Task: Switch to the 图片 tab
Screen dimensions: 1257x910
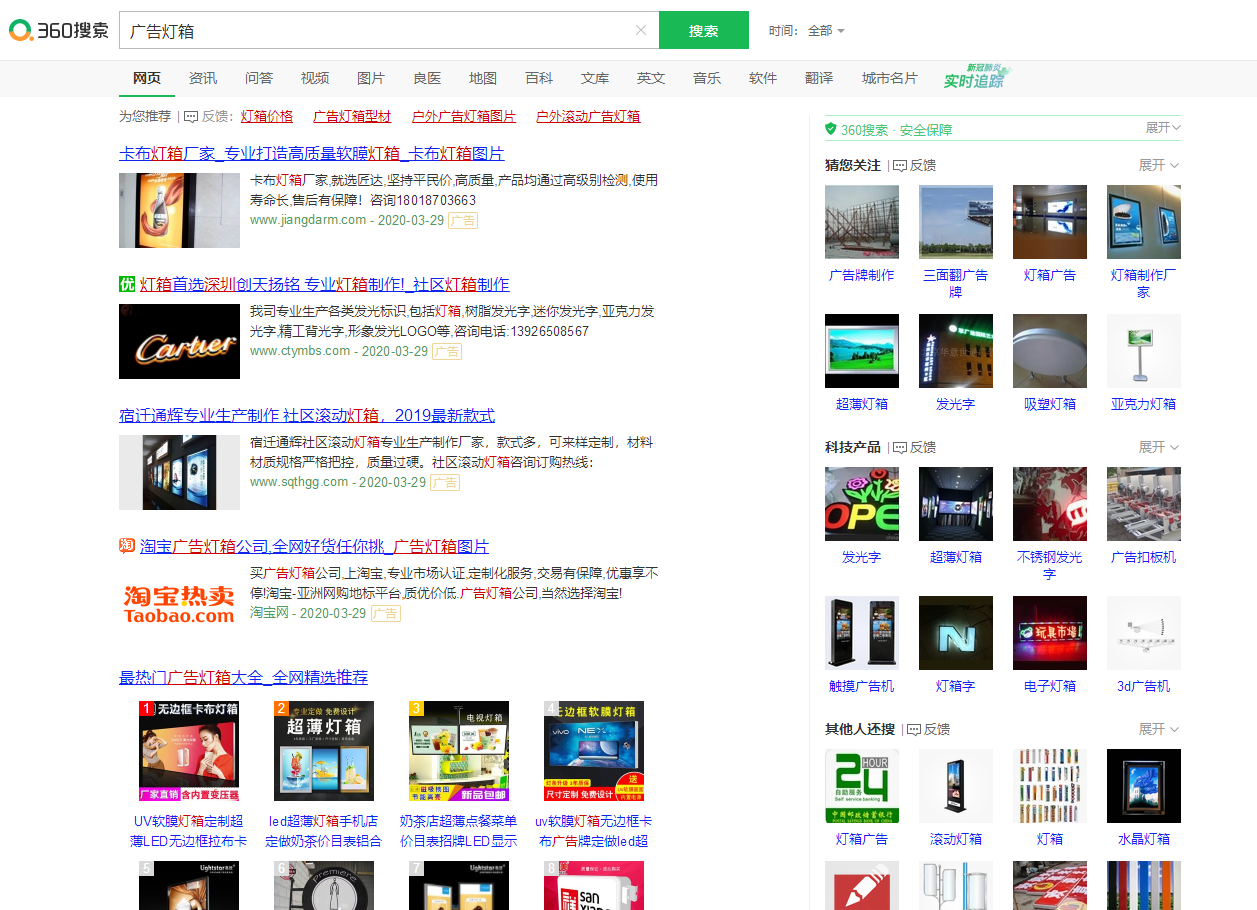Action: [x=371, y=78]
